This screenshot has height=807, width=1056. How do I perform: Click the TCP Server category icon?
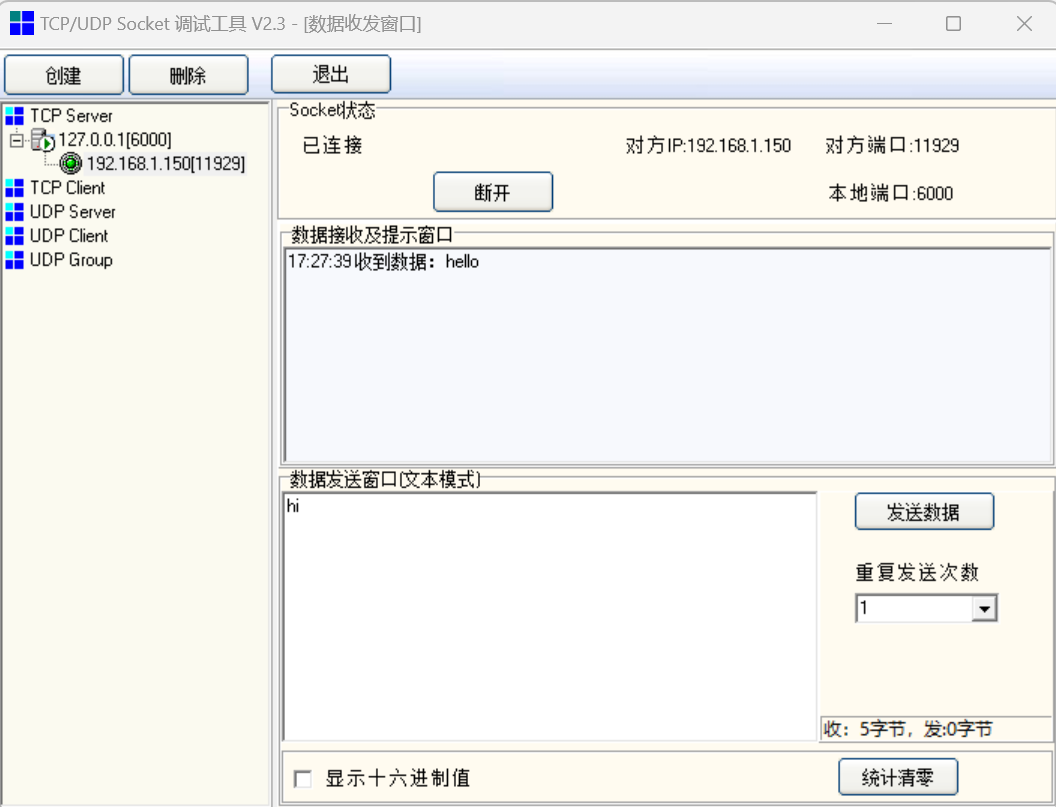pyautogui.click(x=14, y=115)
